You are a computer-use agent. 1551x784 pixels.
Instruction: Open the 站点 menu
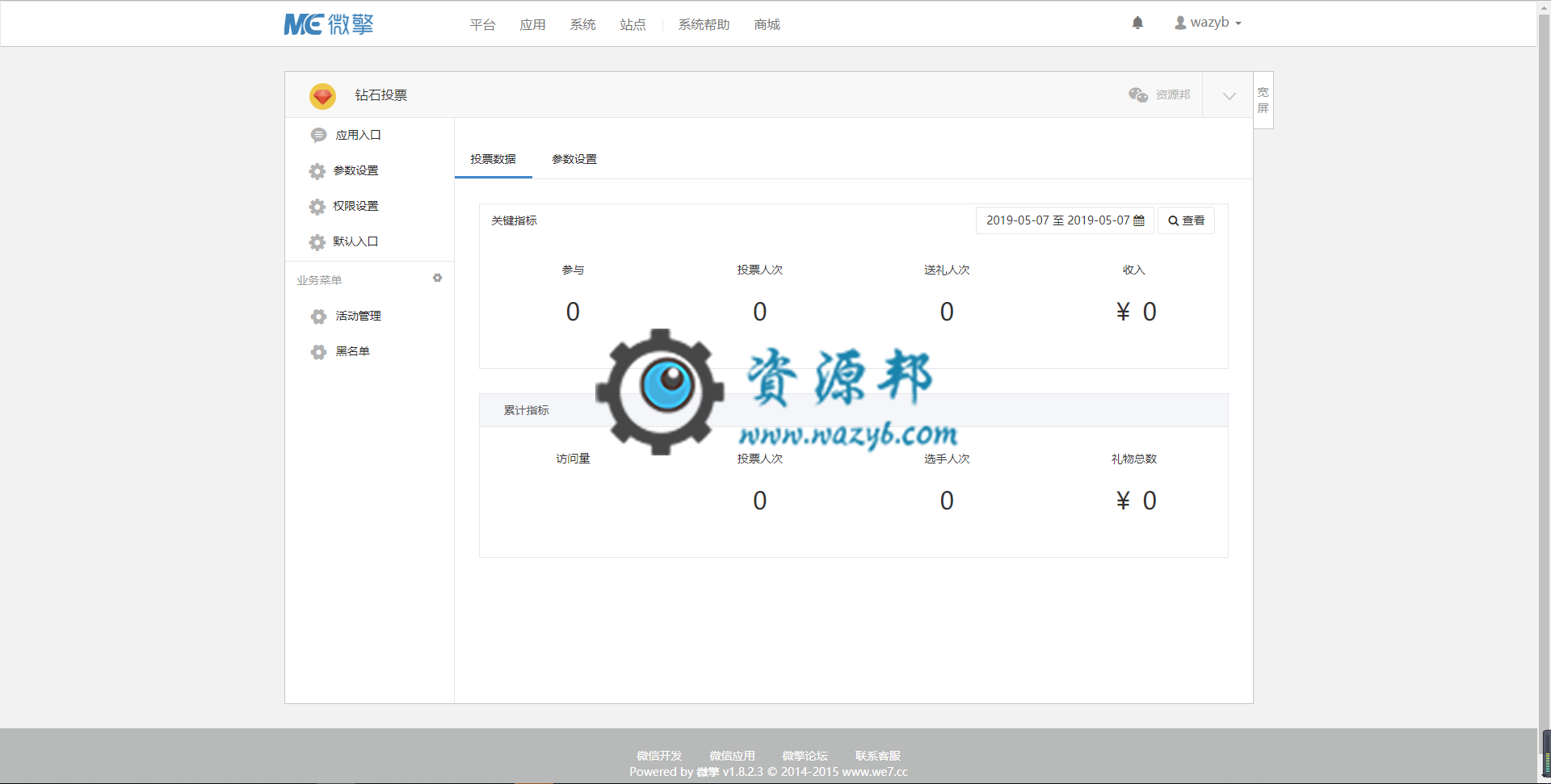click(633, 25)
